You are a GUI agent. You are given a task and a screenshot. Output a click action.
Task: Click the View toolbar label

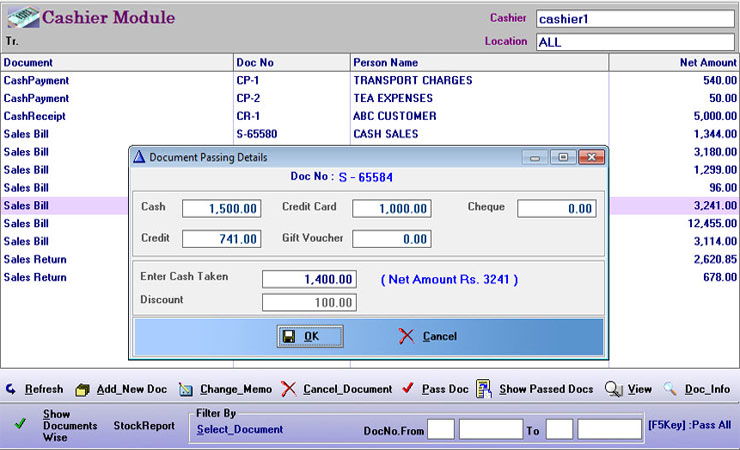639,389
